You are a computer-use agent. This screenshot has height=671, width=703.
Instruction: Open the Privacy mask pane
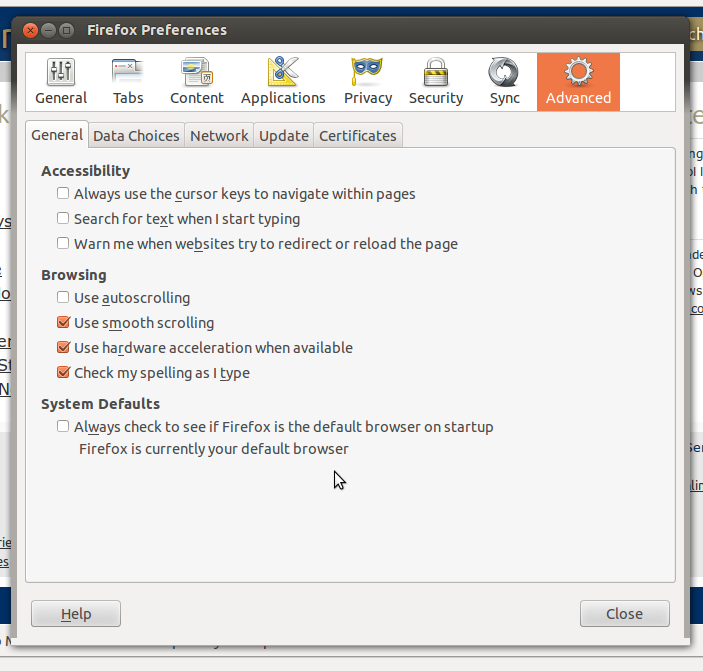368,82
